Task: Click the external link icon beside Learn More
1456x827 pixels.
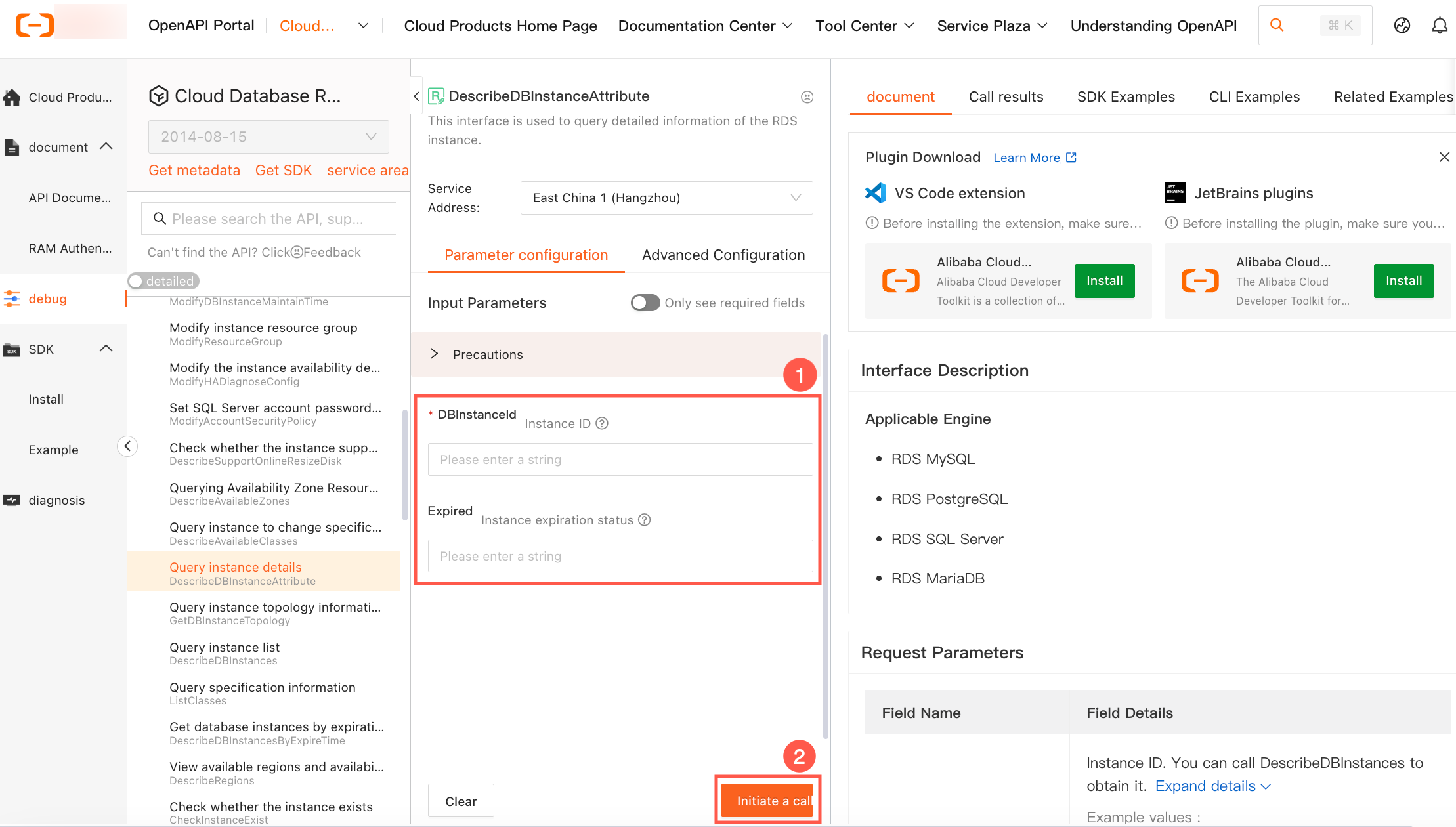Action: point(1071,158)
